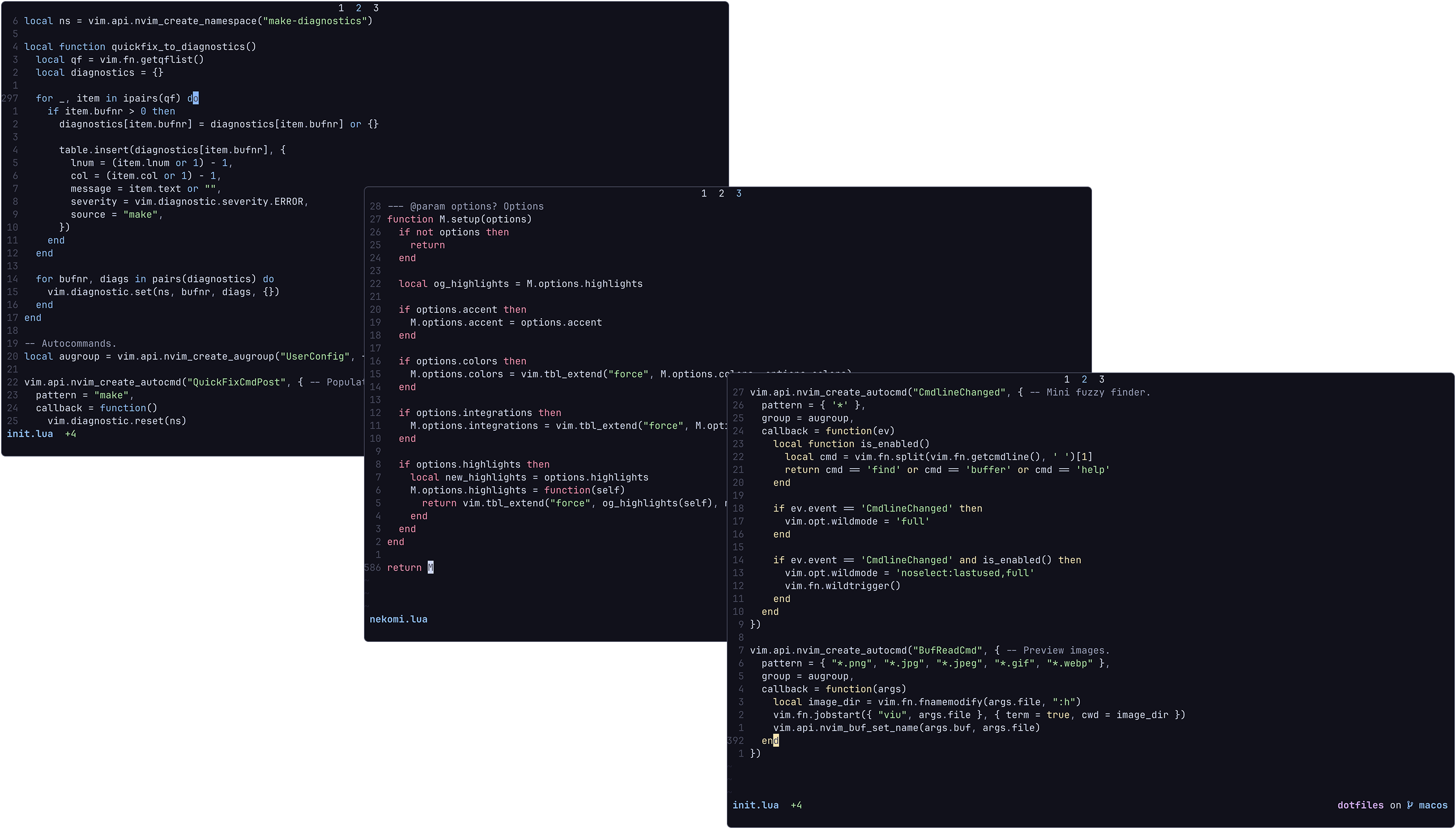The width and height of the screenshot is (1456, 829).
Task: Click the M.setup(options) function definition
Action: [484, 219]
